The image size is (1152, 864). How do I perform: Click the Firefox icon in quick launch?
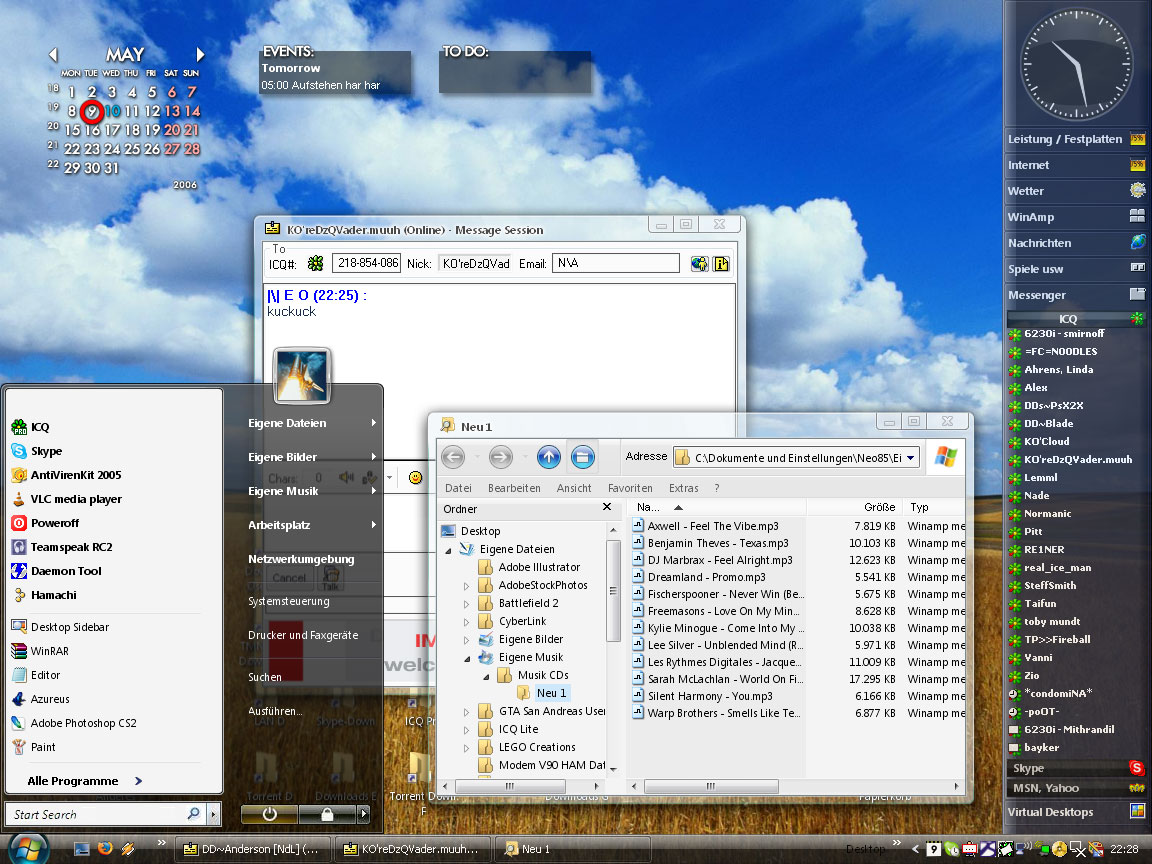(x=105, y=849)
